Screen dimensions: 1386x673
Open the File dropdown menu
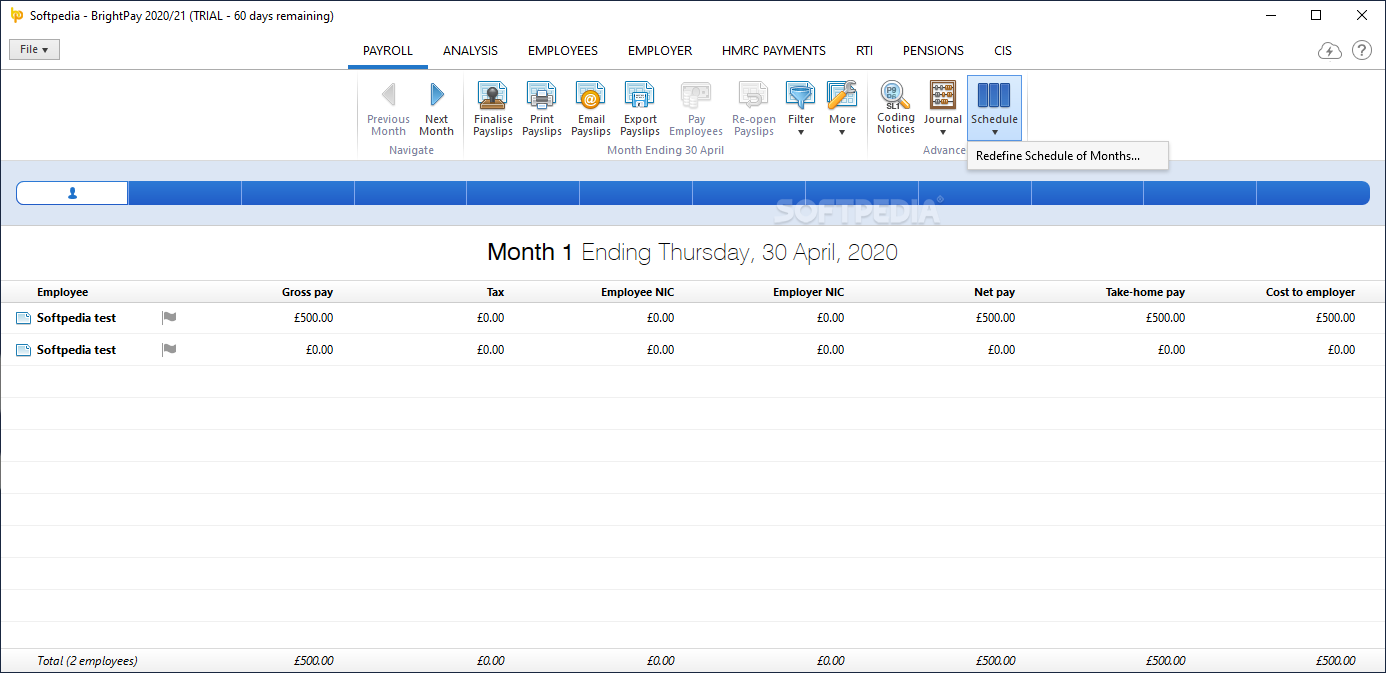click(x=34, y=49)
